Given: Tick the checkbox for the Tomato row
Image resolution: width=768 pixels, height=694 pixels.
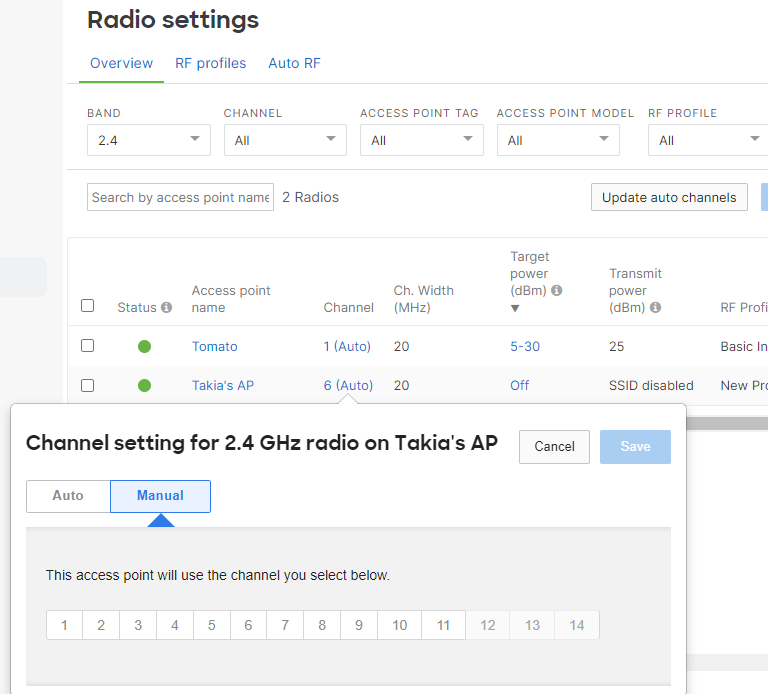Looking at the screenshot, I should click(88, 346).
